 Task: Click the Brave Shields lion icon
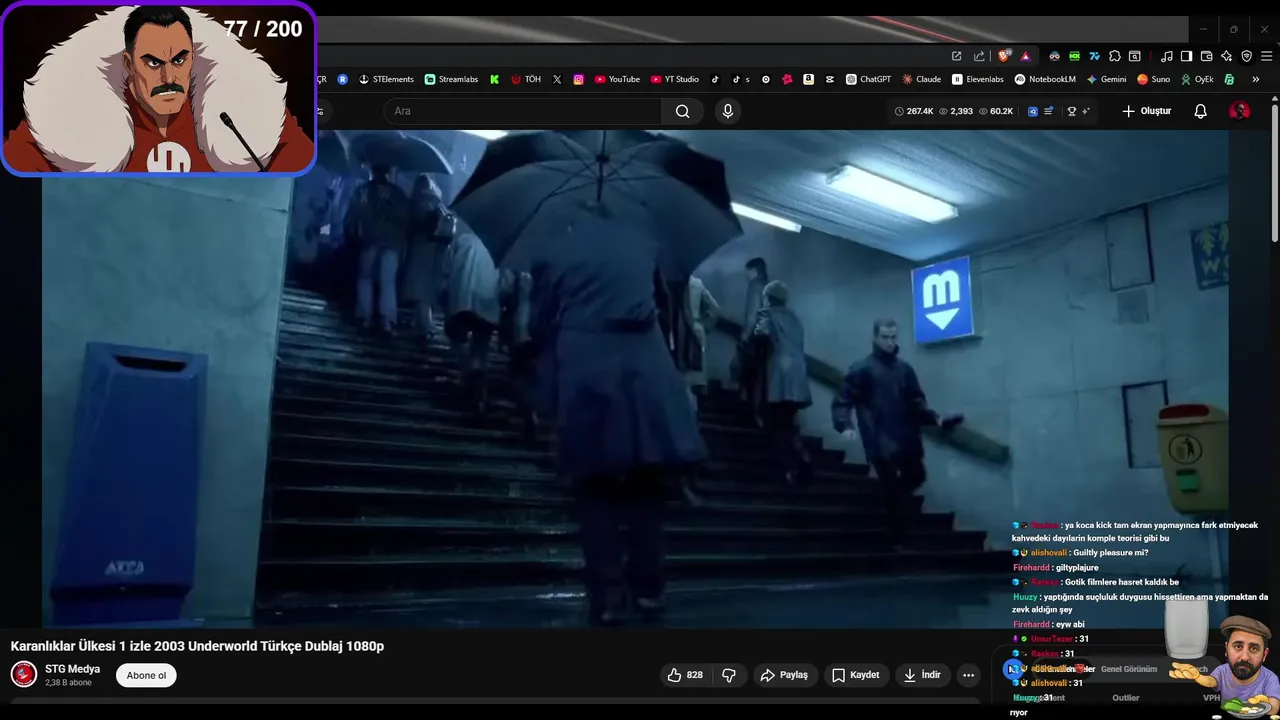point(1004,56)
